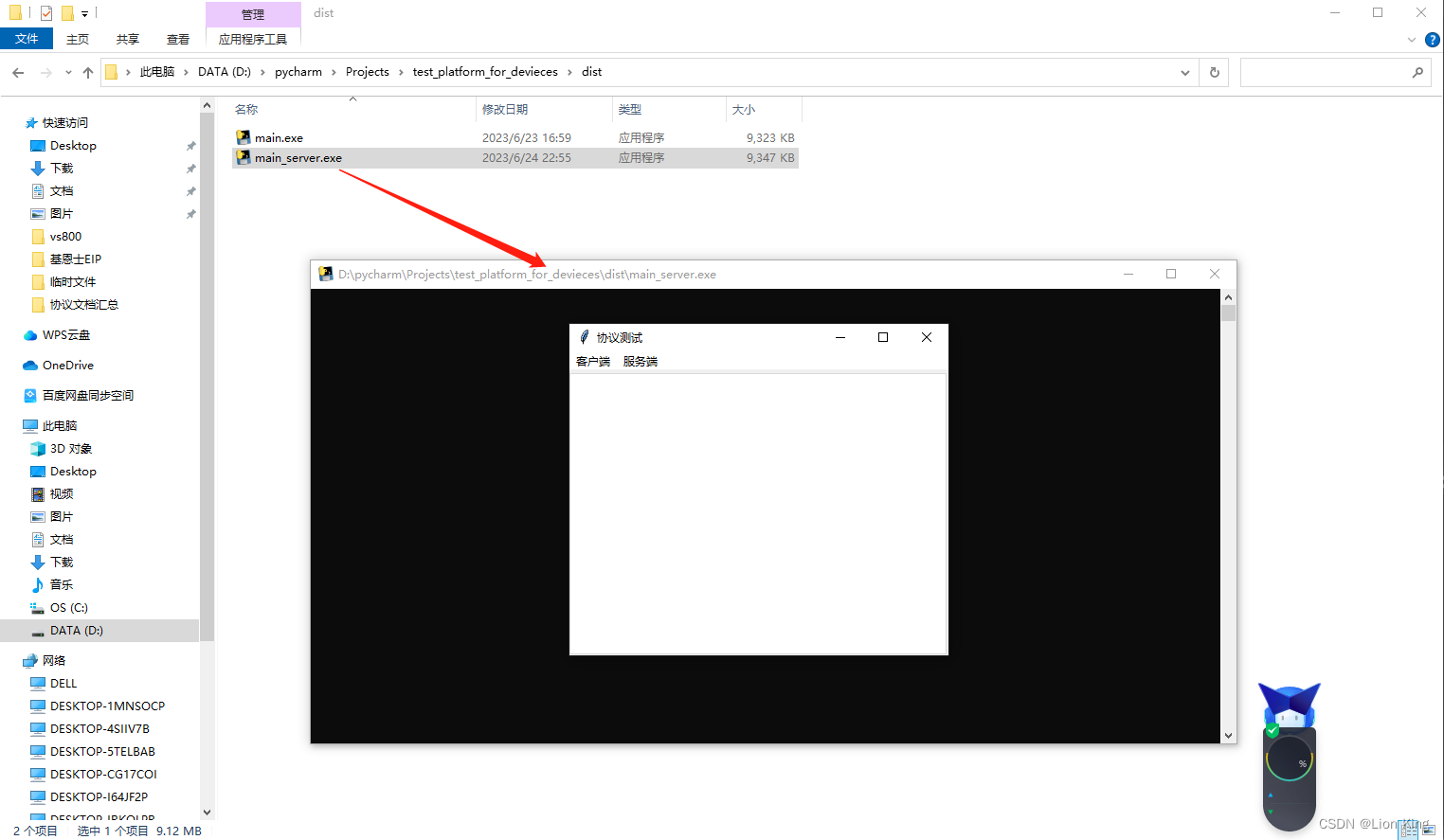Click test_platform_for_devieces breadcrumb segment
1444x840 pixels.
[x=485, y=72]
